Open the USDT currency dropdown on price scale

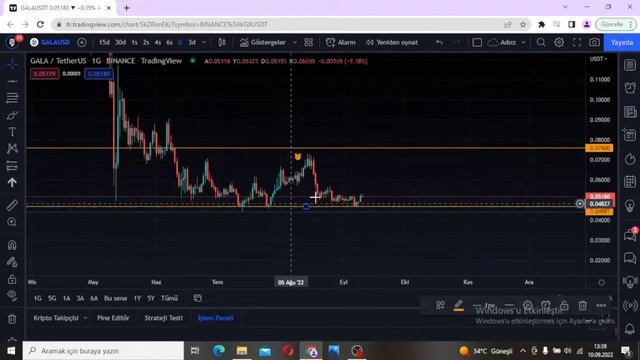(598, 59)
